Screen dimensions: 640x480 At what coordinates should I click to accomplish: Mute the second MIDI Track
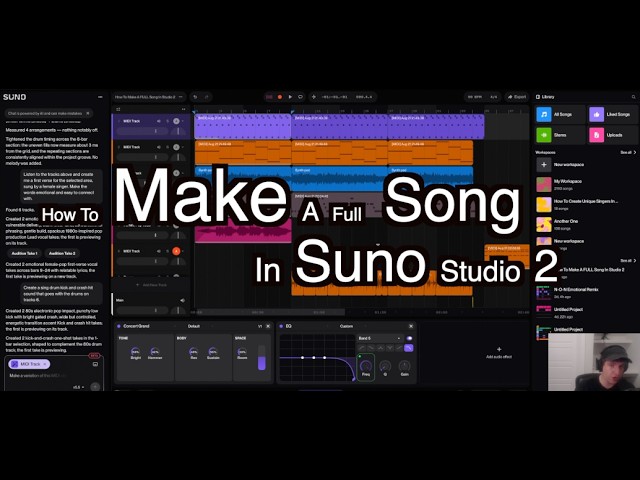point(159,147)
